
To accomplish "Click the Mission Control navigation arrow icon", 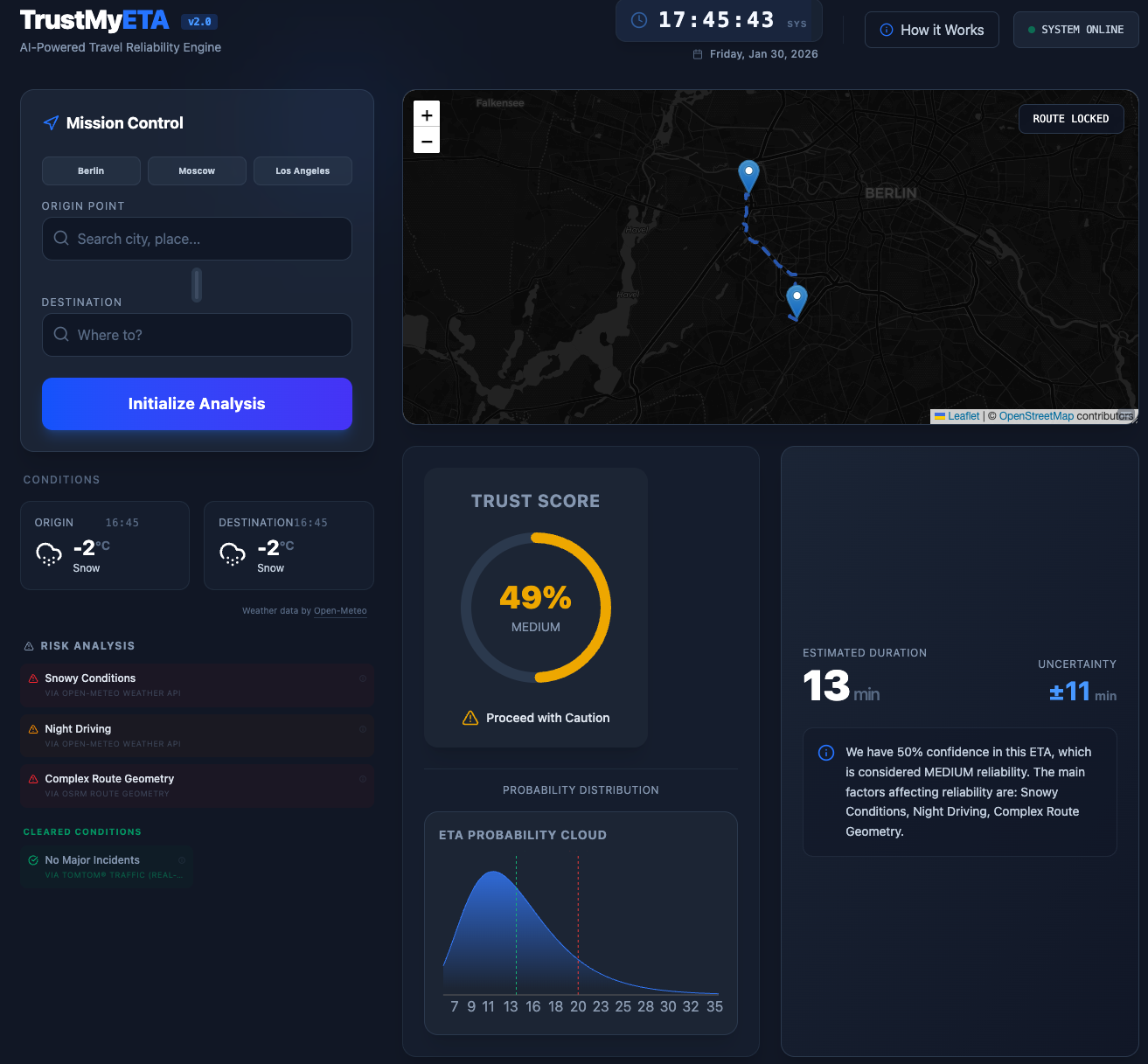I will (51, 122).
